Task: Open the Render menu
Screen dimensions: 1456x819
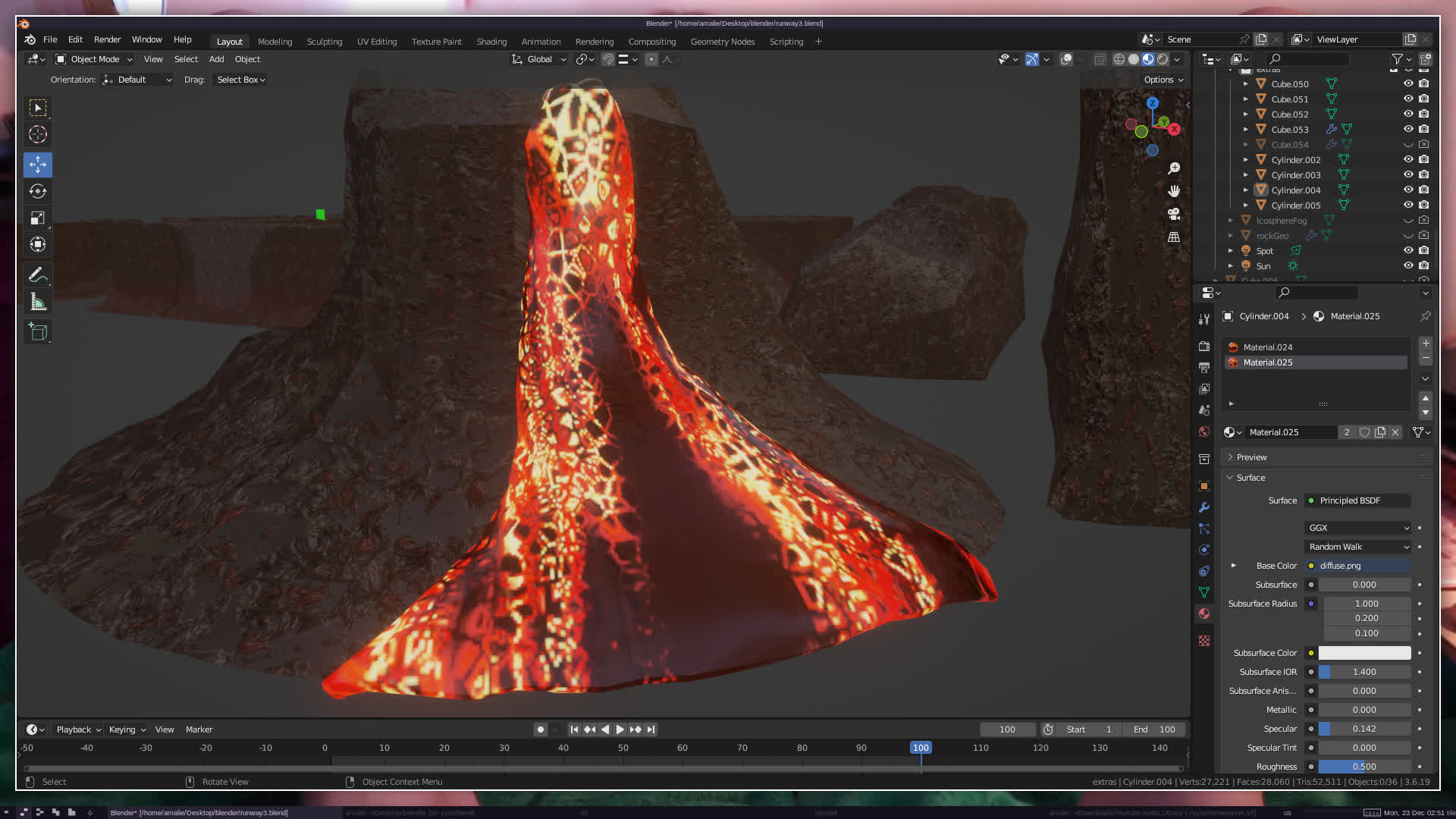Action: [x=107, y=39]
